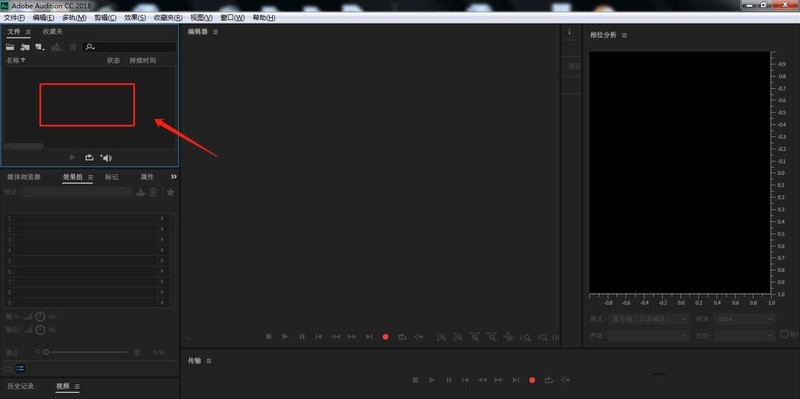Click the red Record button in the editor transport
The image size is (800, 399).
click(386, 337)
